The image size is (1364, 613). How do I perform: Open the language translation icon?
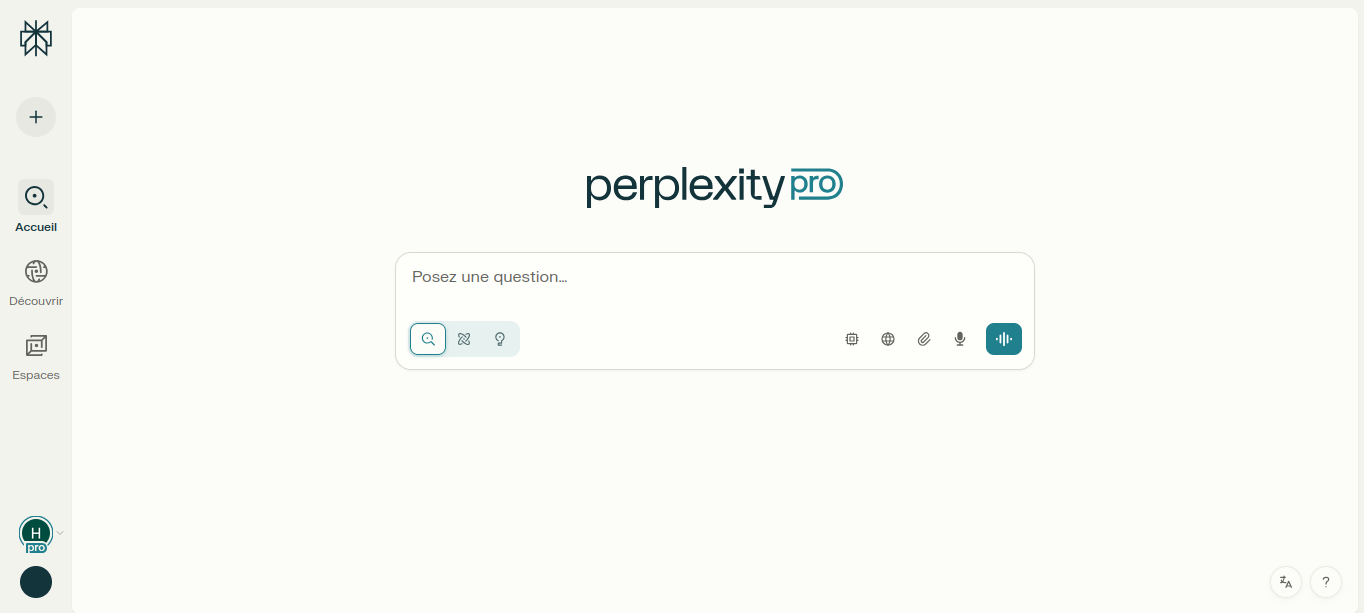(x=1286, y=582)
